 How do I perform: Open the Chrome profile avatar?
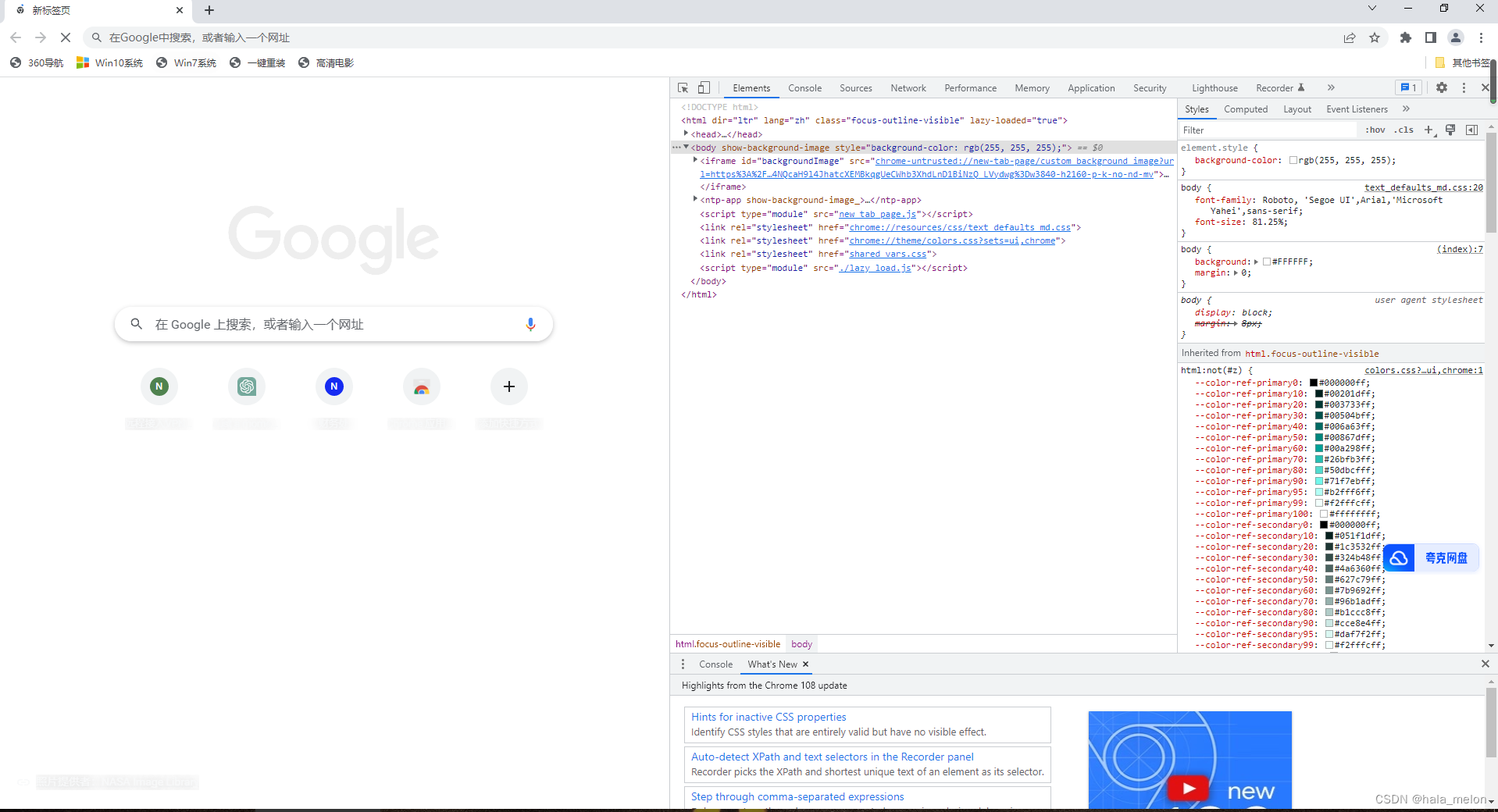(x=1456, y=37)
